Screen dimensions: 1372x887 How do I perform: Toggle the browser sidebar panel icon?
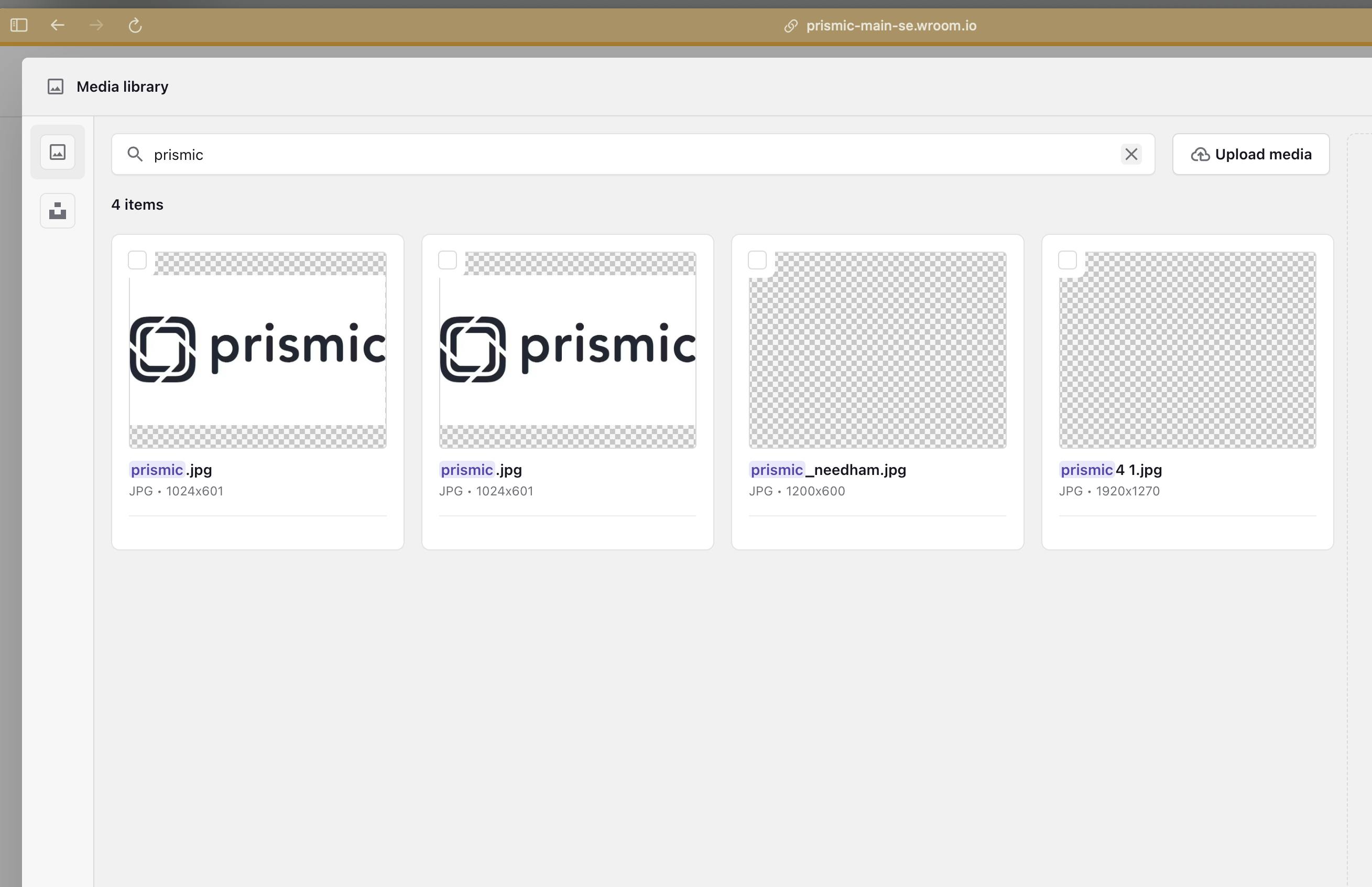19,25
